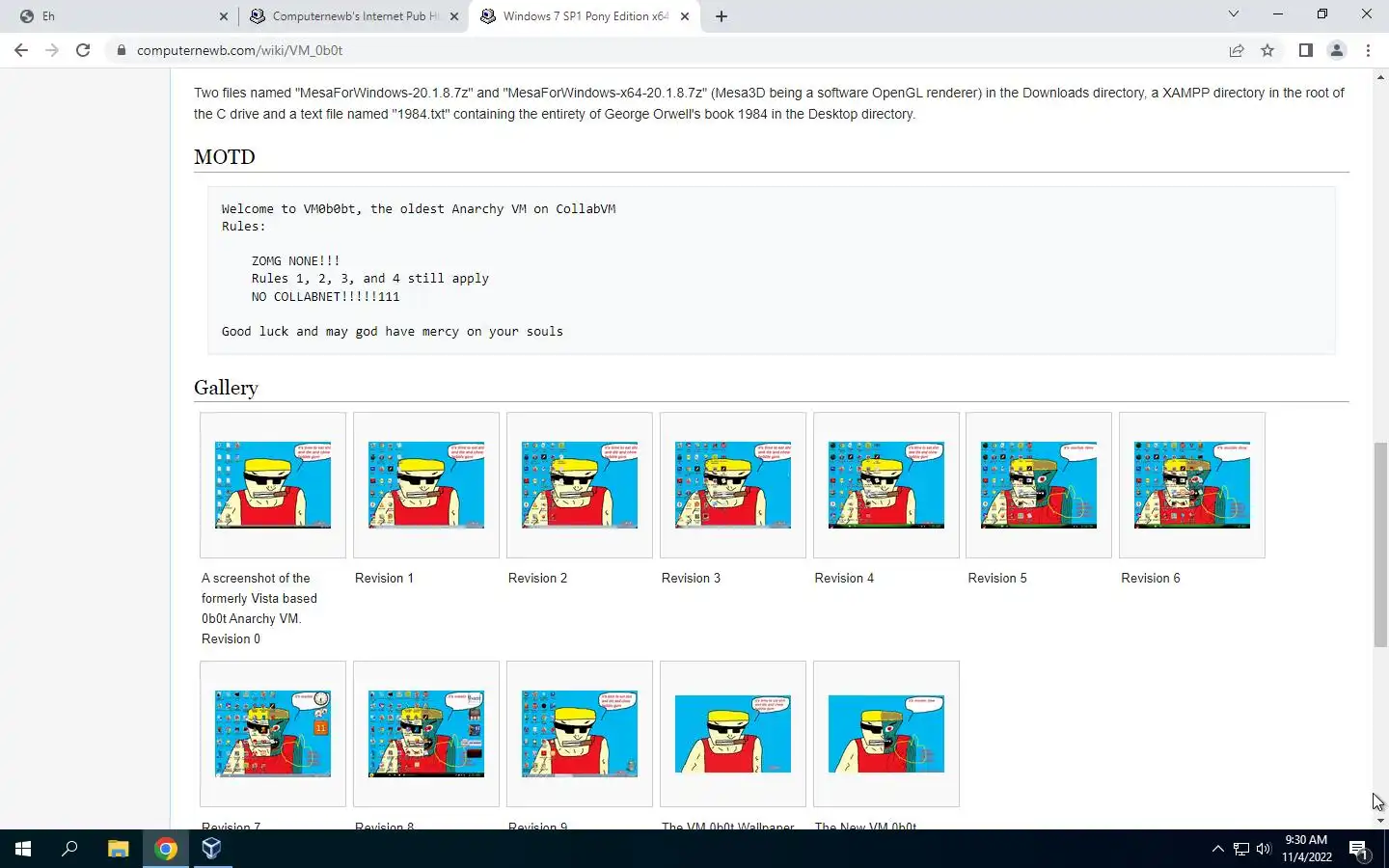Open Revision 6 gallery thumbnail
Viewport: 1389px width, 868px height.
(1192, 485)
